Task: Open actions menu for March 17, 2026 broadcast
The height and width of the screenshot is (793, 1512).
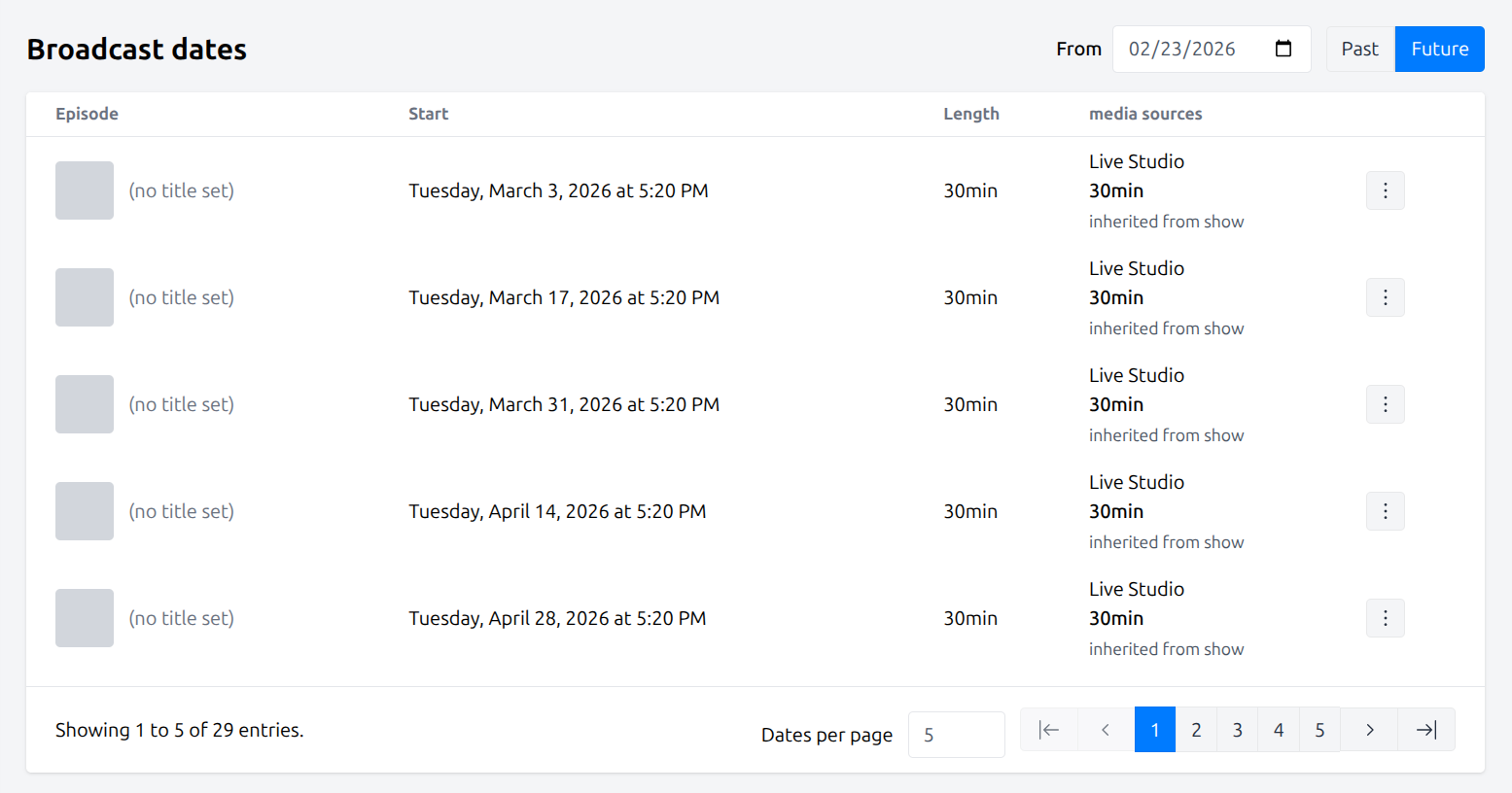Action: [1386, 297]
